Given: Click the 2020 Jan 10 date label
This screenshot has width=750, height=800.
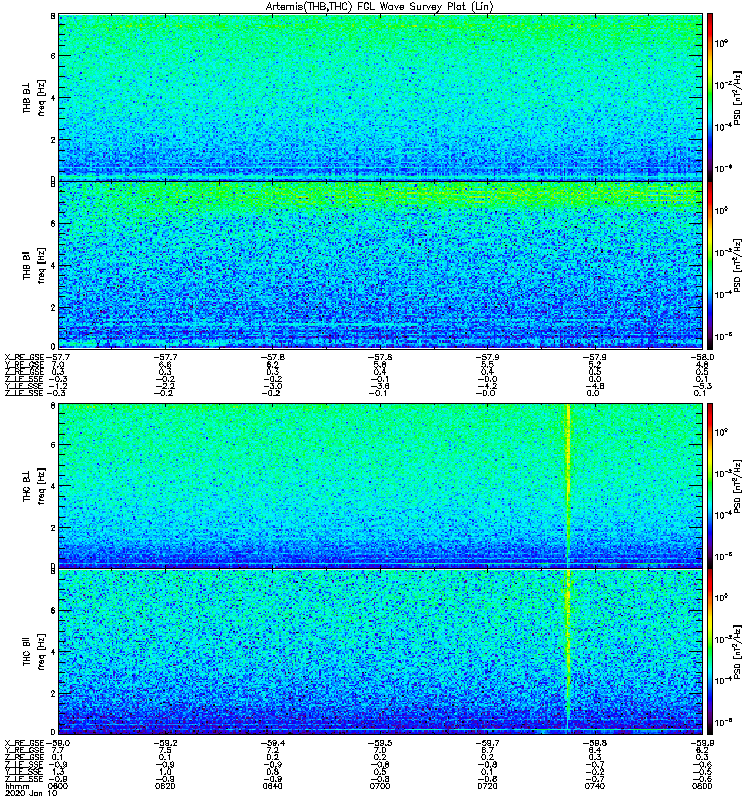Looking at the screenshot, I should click(31, 793).
